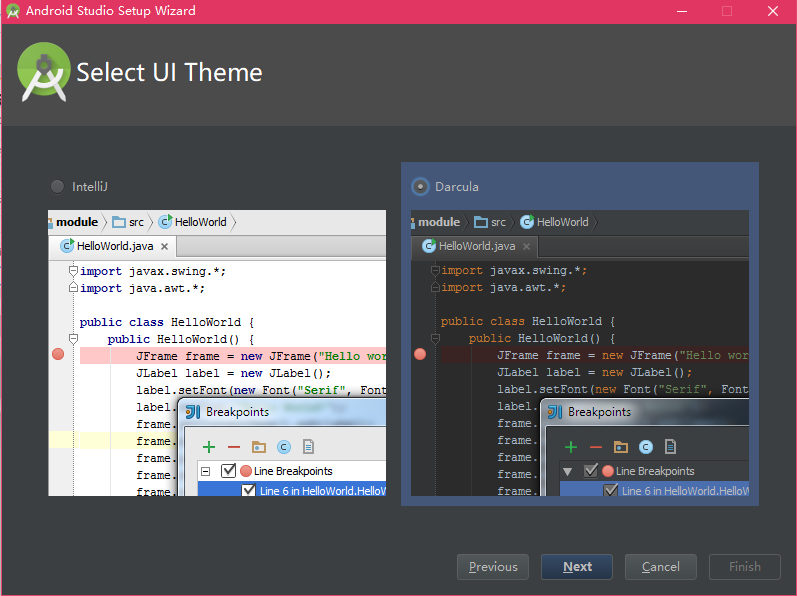Click the src folder icon in Darcula preview
797x596 pixels.
(x=481, y=222)
